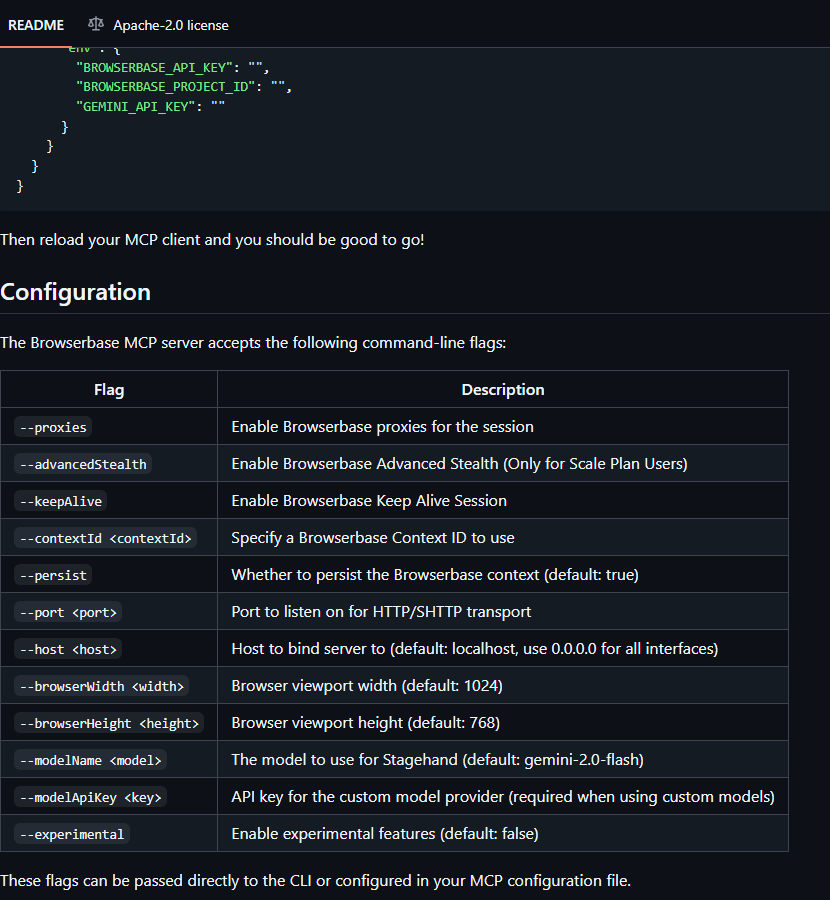The image size is (830, 900).
Task: Click the BROWSERBASE_PROJECT_ID code line
Action: pyautogui.click(x=184, y=87)
